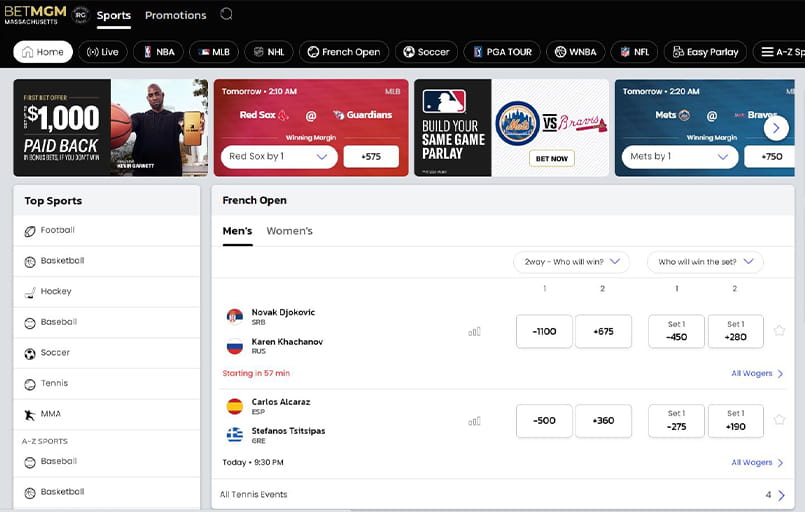Screen dimensions: 805x512
Task: Click Basketball icon under Top Sports
Action: [30, 262]
